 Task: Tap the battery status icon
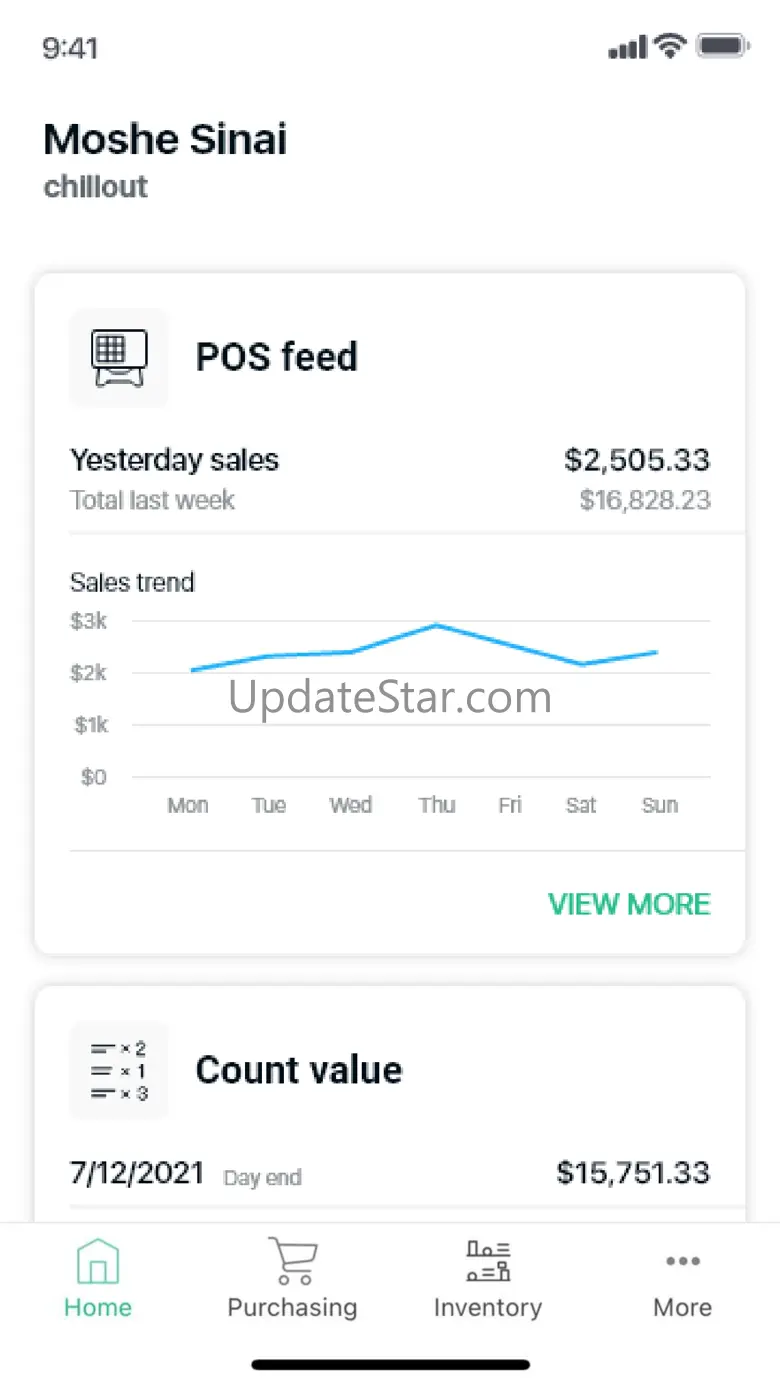(724, 46)
